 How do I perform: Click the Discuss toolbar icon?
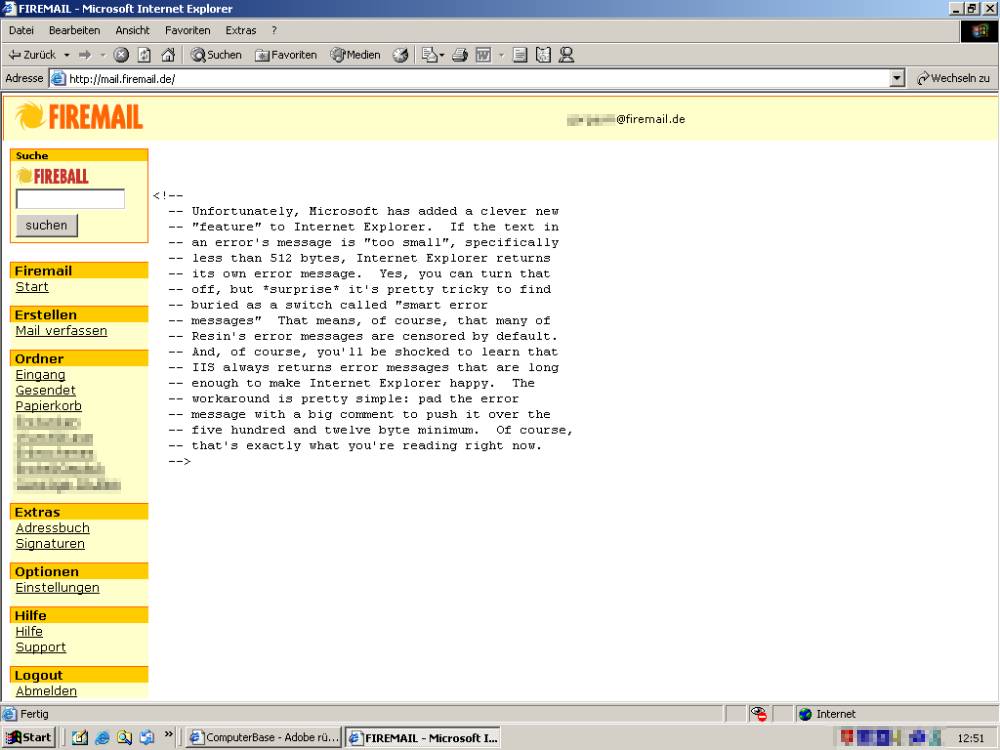520,55
